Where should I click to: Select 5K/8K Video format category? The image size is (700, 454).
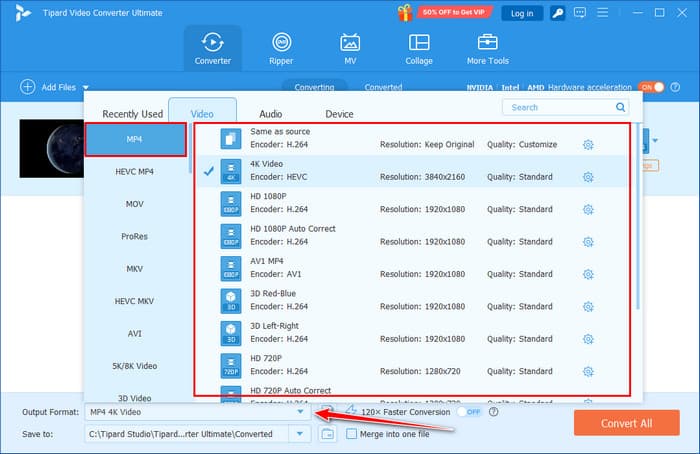tap(134, 366)
